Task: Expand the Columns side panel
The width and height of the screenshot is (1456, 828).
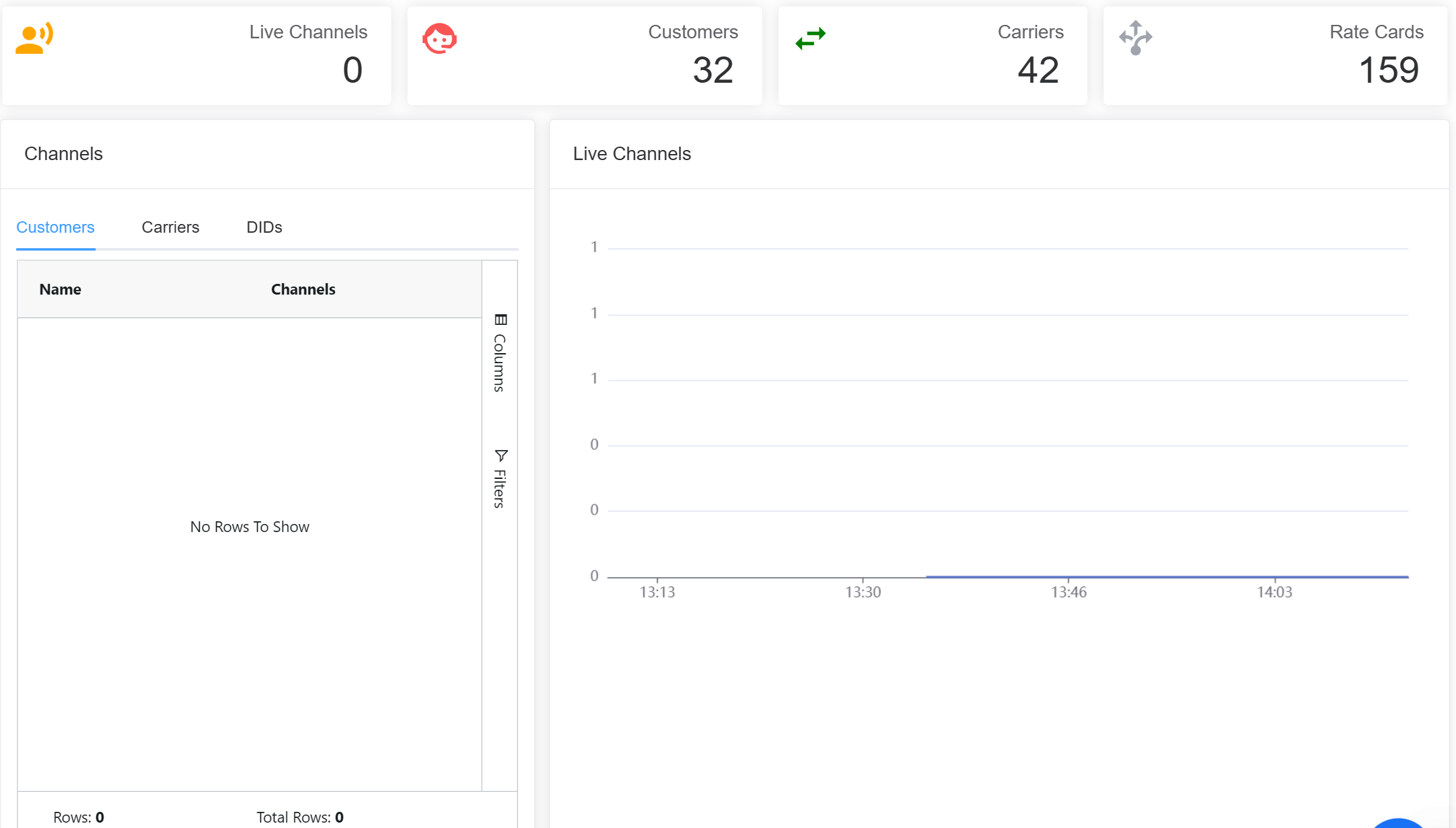Action: tap(499, 362)
